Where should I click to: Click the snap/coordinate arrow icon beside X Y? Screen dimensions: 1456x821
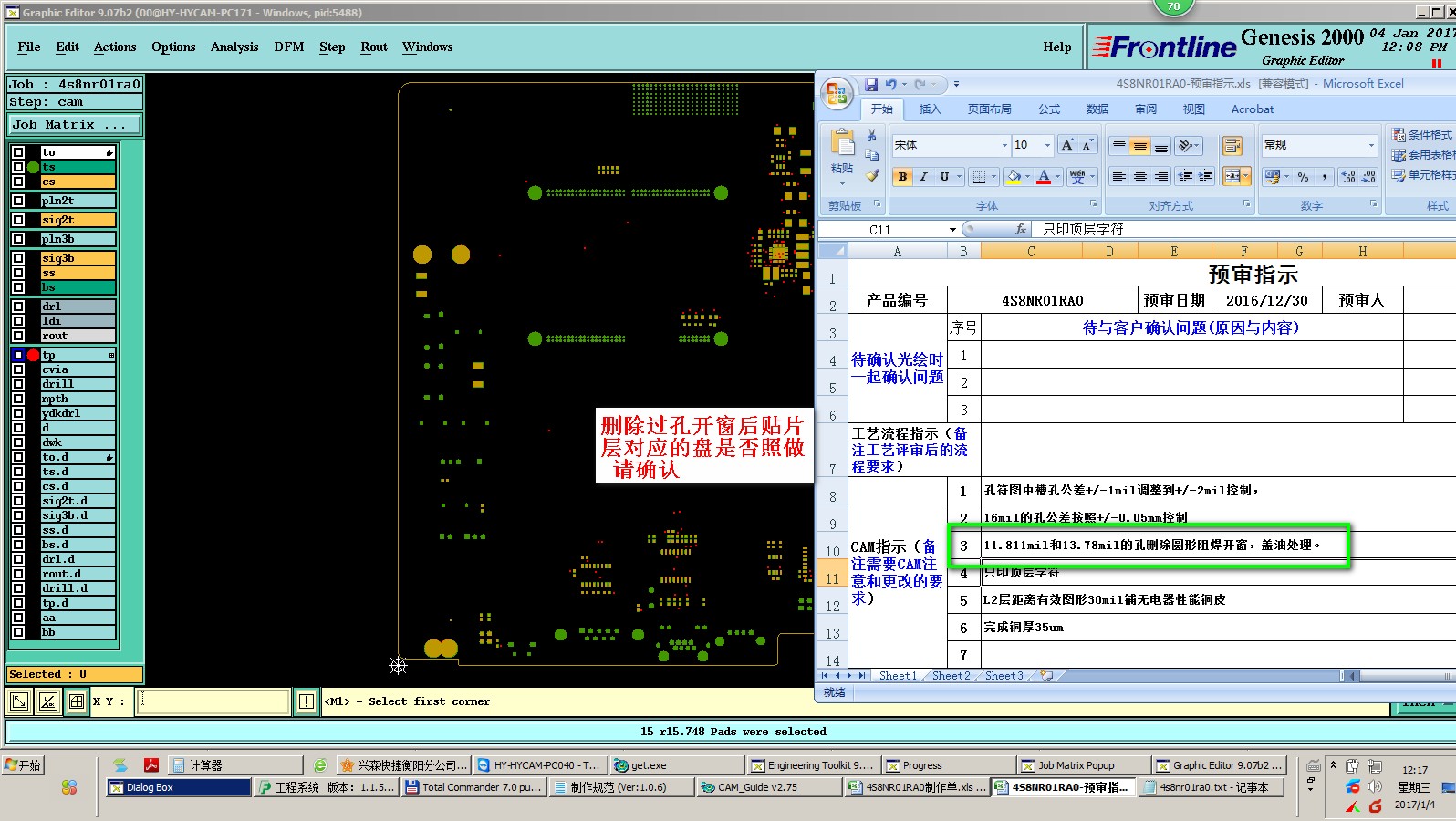click(18, 701)
